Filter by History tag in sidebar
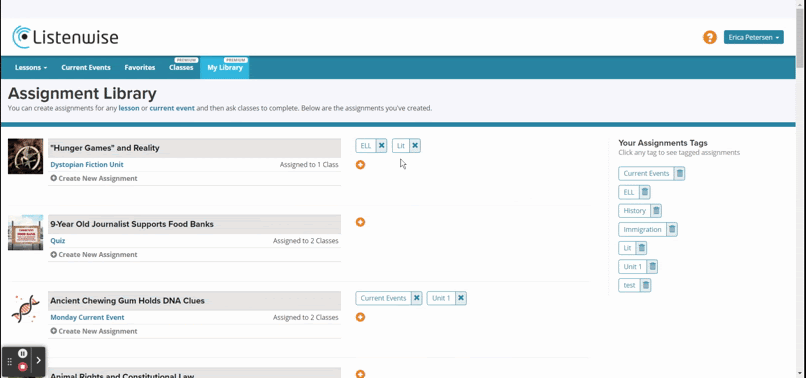Screen dimensions: 806x378 coord(634,211)
